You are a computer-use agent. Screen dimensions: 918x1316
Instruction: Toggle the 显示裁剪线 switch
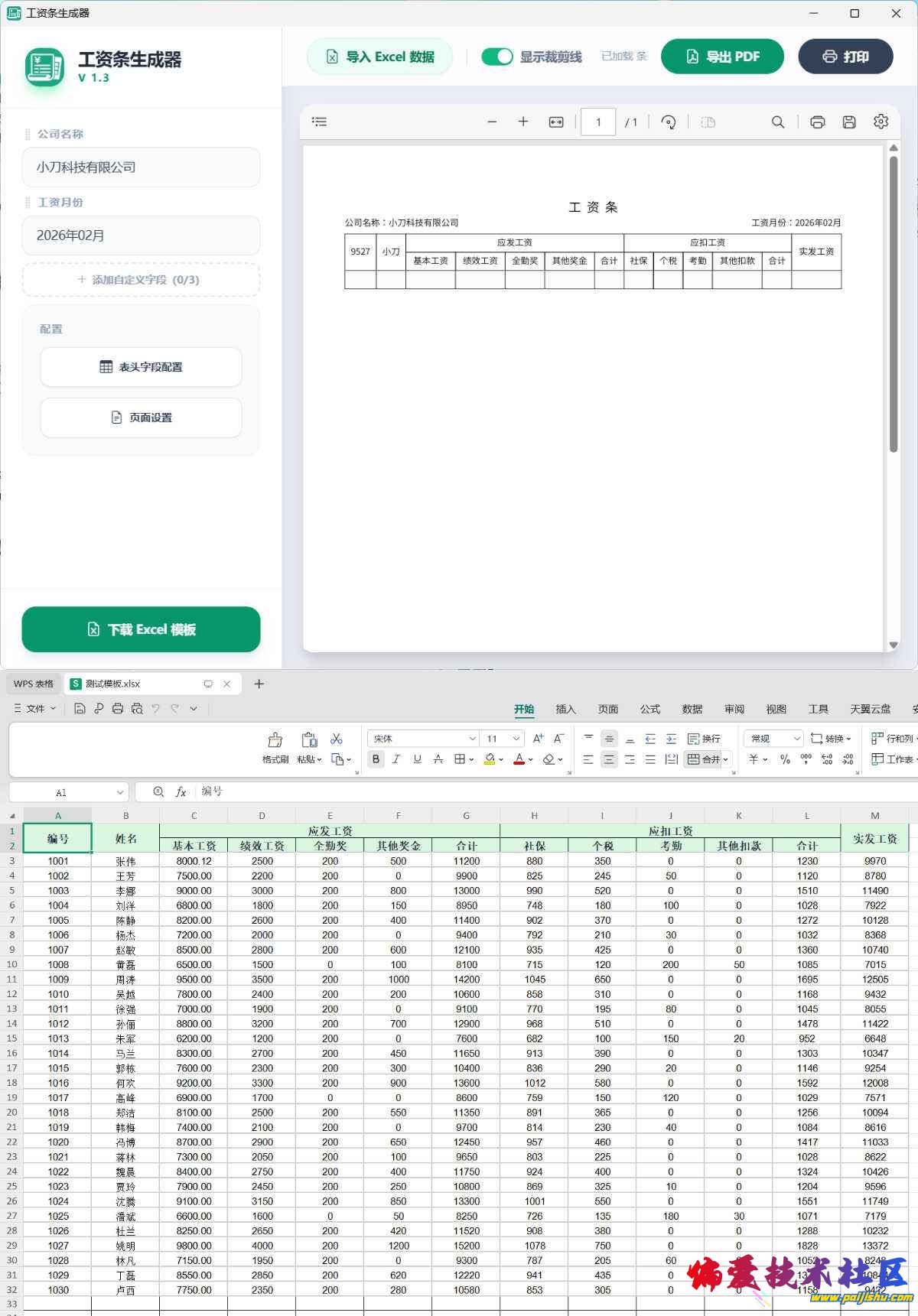coord(497,57)
